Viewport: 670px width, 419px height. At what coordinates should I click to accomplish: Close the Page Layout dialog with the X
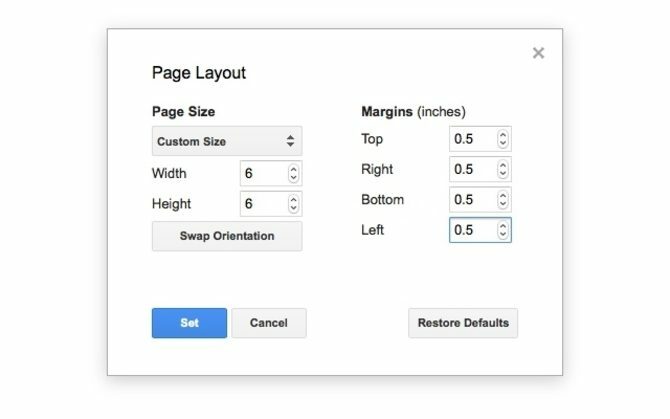538,53
